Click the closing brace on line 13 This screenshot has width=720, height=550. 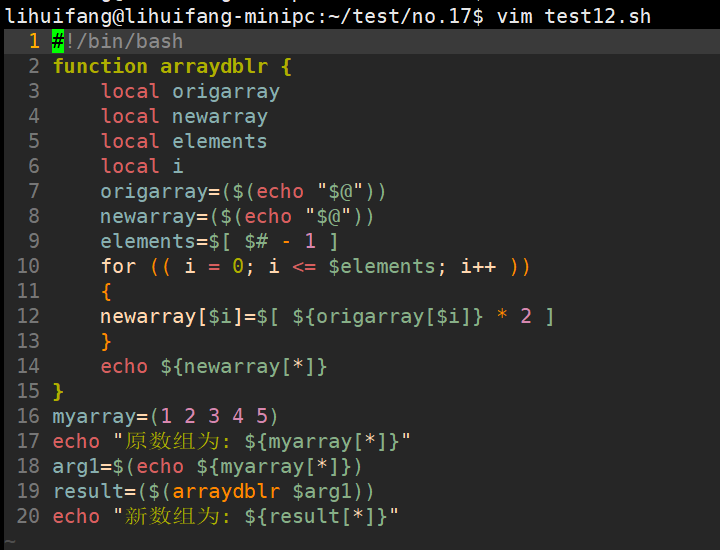pyautogui.click(x=106, y=341)
